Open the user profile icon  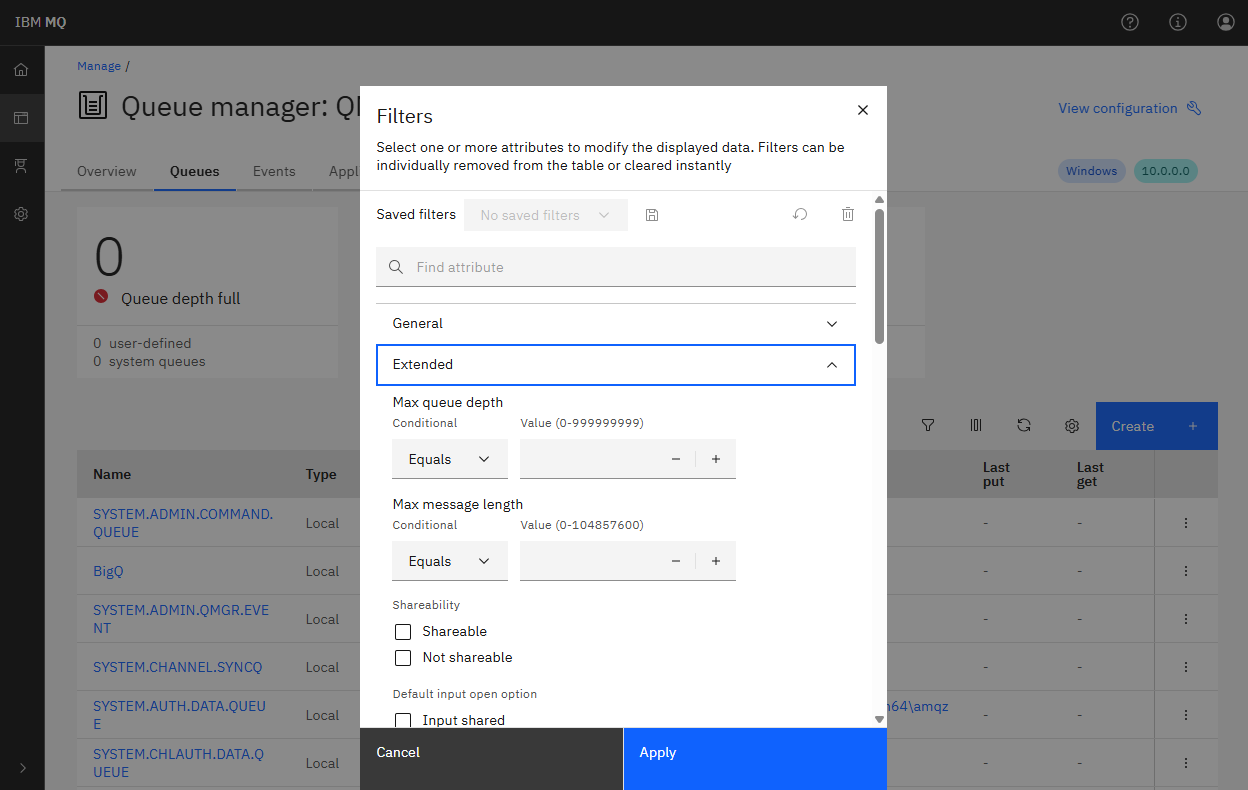1226,22
